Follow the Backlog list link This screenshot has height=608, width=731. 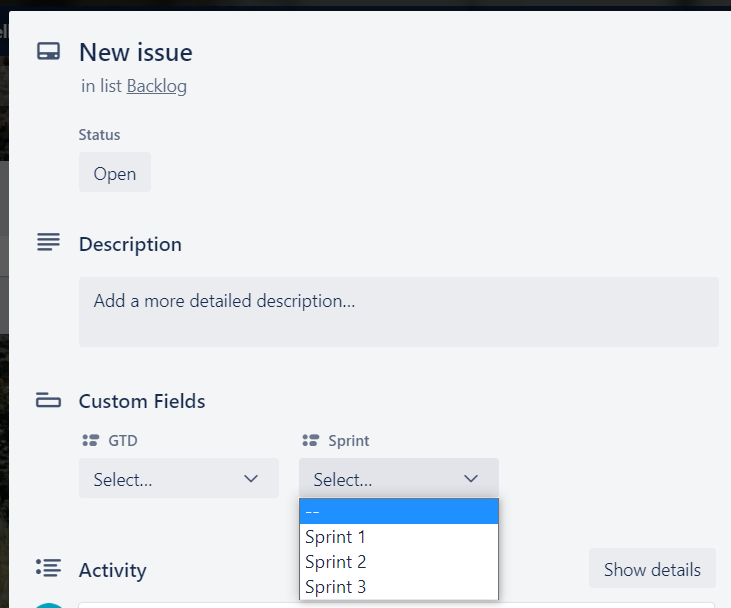(157, 86)
